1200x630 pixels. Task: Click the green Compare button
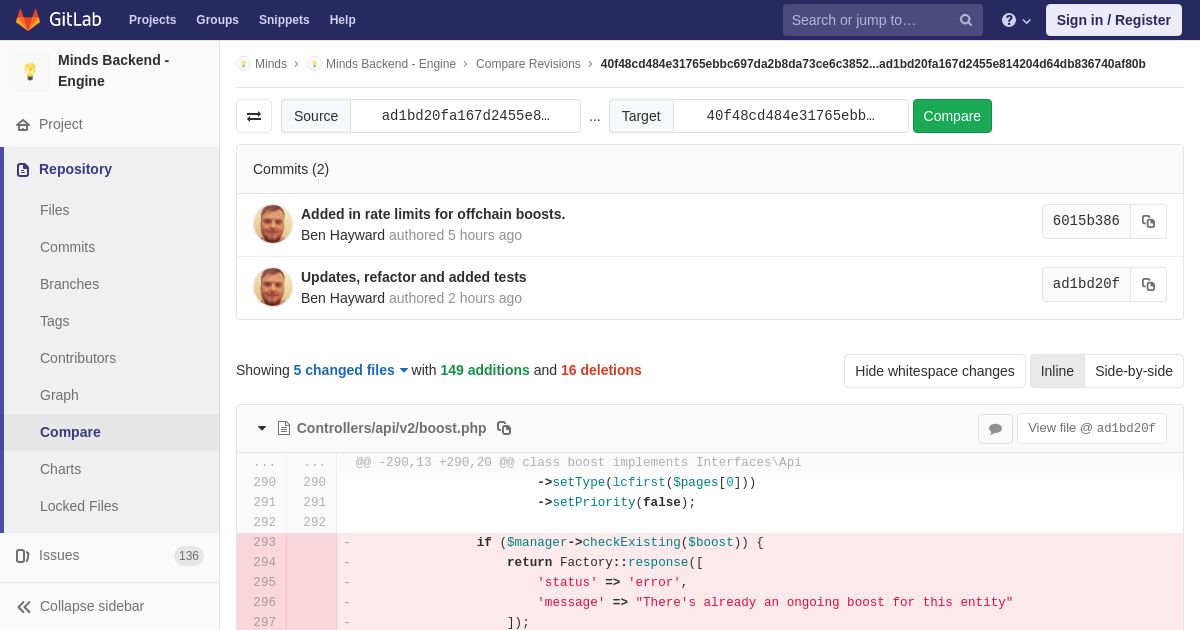coord(952,116)
